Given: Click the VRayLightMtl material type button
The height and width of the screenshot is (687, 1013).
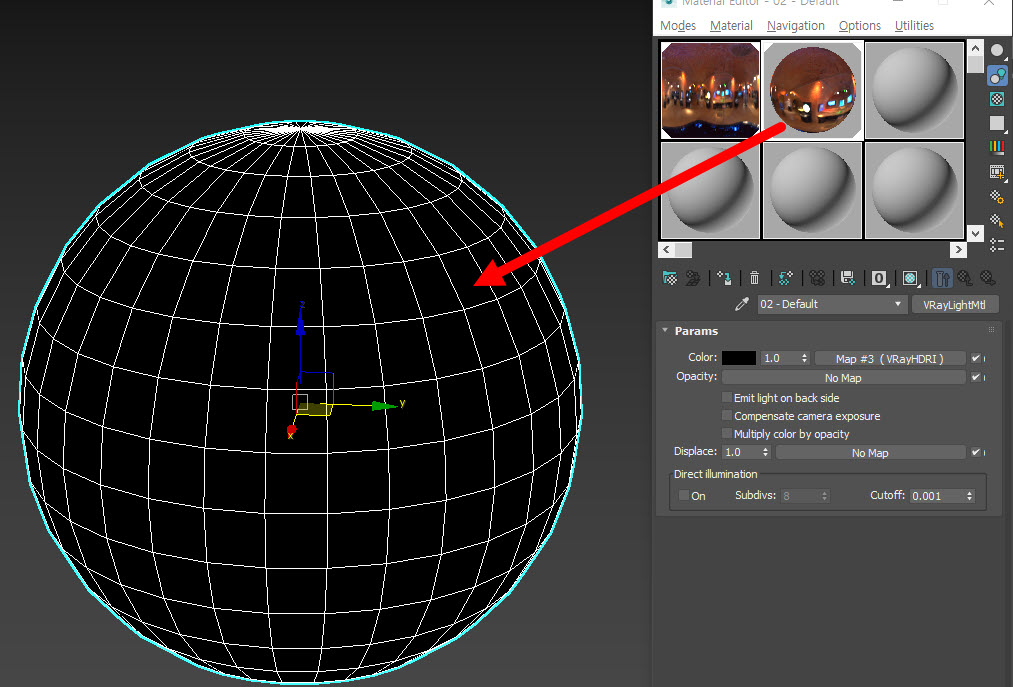Looking at the screenshot, I should click(954, 304).
